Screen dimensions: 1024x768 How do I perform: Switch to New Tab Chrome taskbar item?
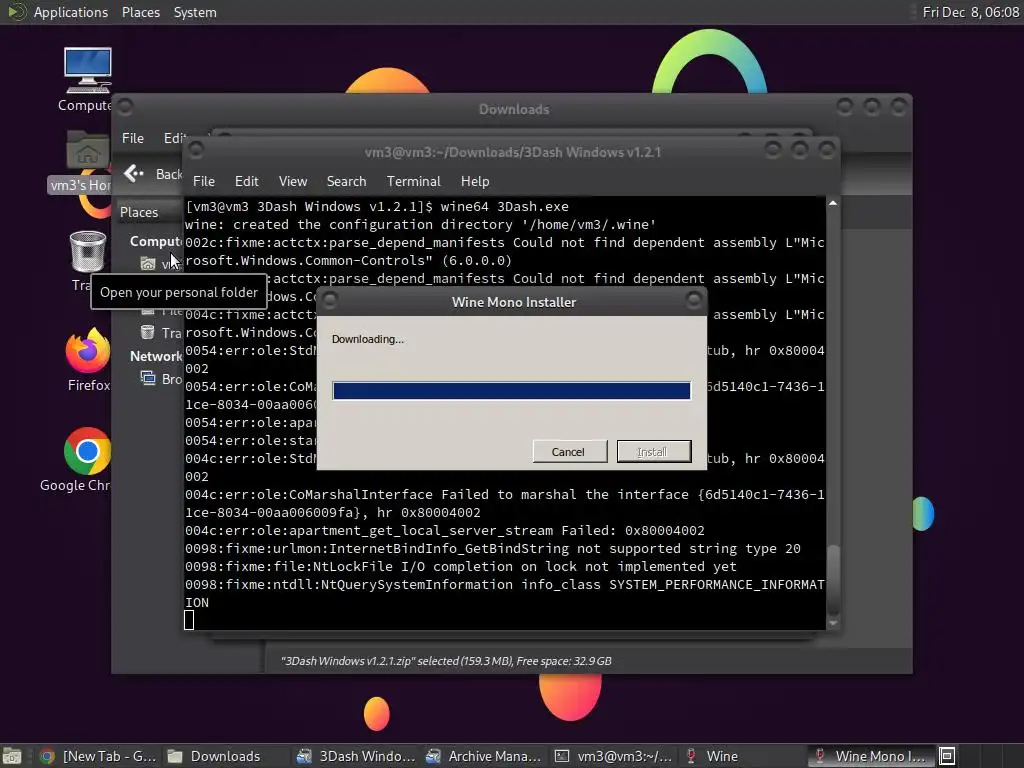tap(98, 756)
